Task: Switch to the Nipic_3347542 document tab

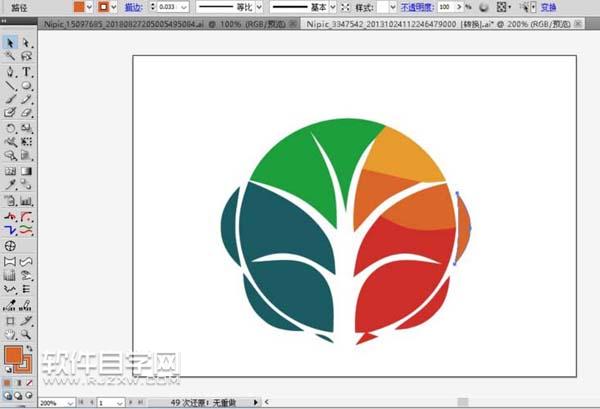Action: pos(400,20)
